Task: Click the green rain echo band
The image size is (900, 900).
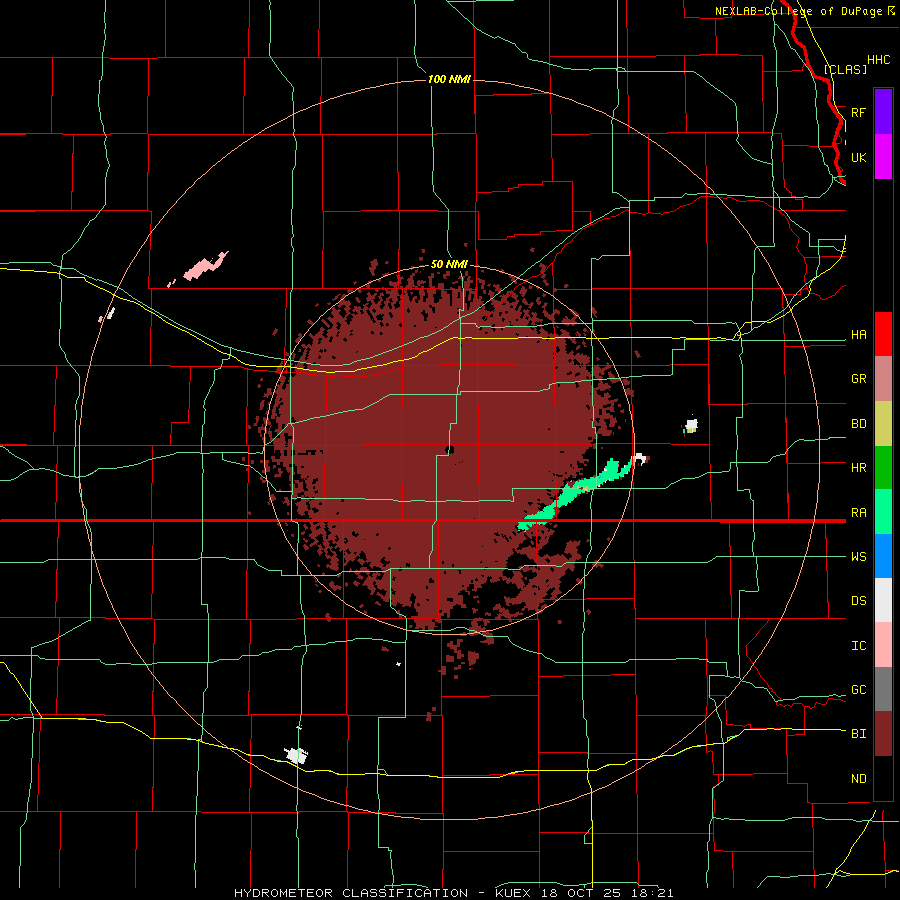Action: click(x=574, y=494)
